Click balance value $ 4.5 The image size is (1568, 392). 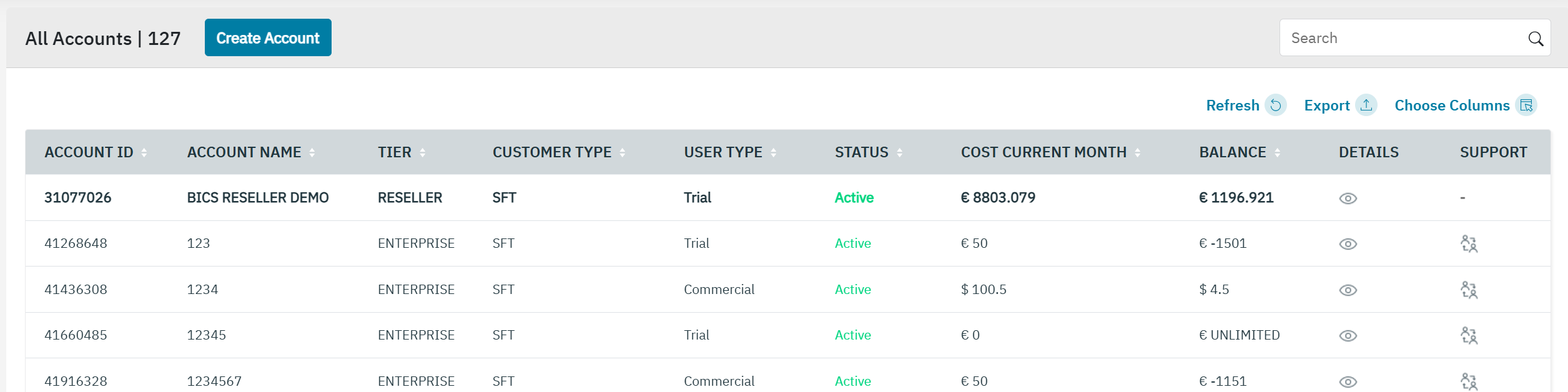pyautogui.click(x=1214, y=290)
